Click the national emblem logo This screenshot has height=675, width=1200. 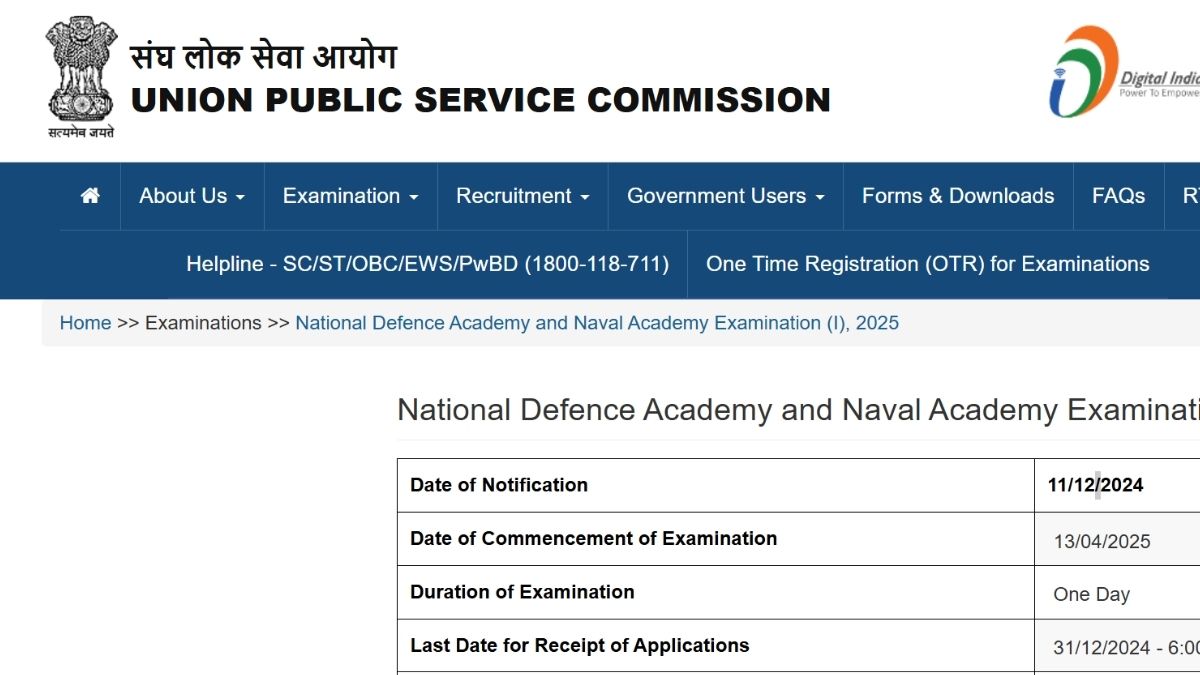[81, 78]
